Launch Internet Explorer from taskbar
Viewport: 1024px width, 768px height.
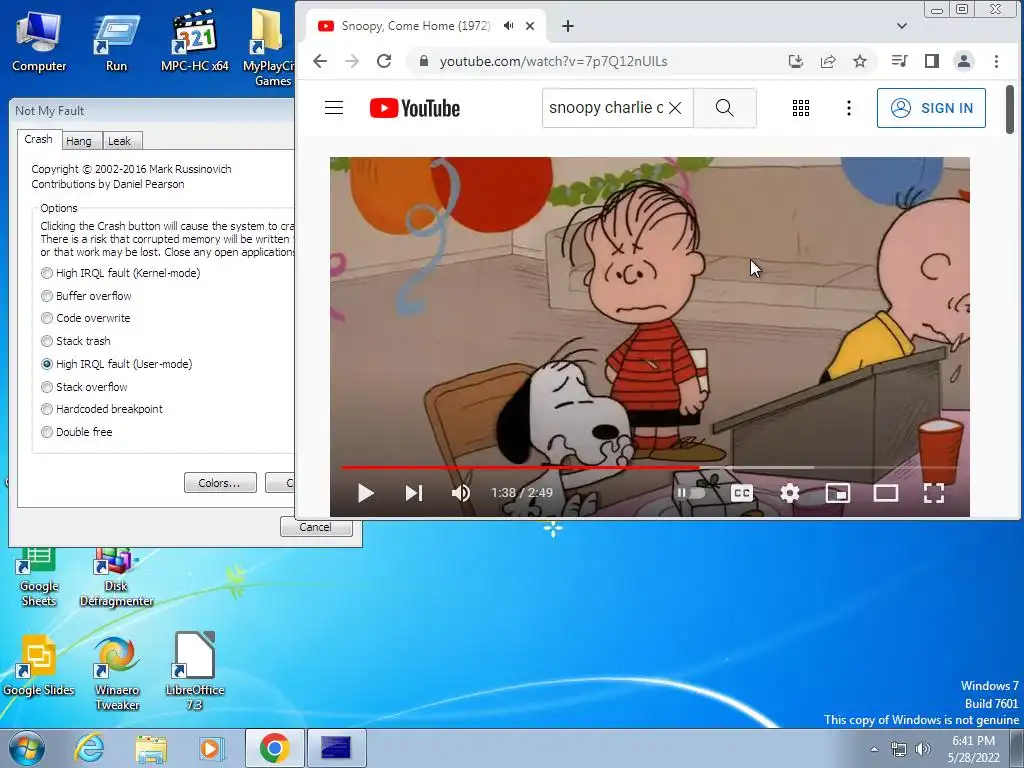coord(89,748)
